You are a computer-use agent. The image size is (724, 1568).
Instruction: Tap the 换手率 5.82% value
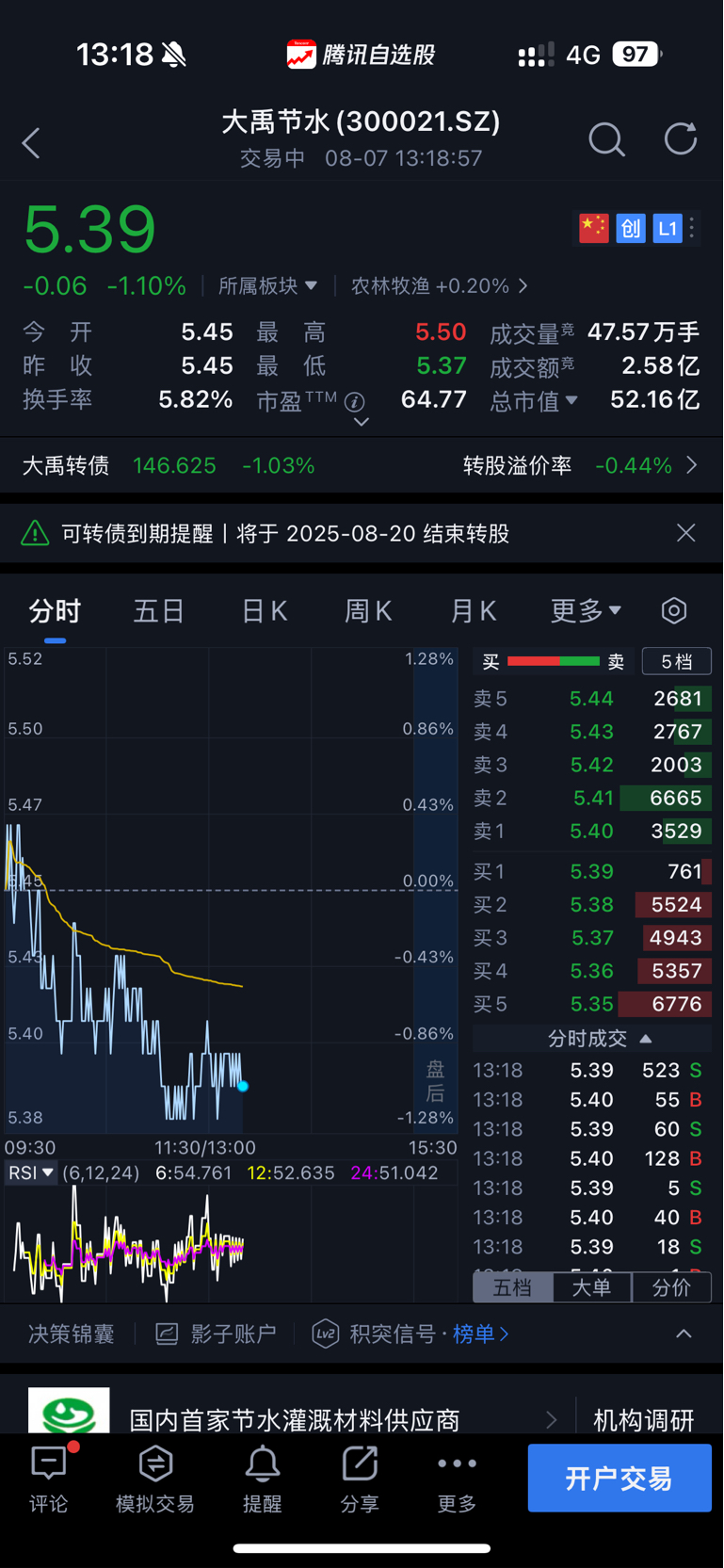[x=195, y=399]
